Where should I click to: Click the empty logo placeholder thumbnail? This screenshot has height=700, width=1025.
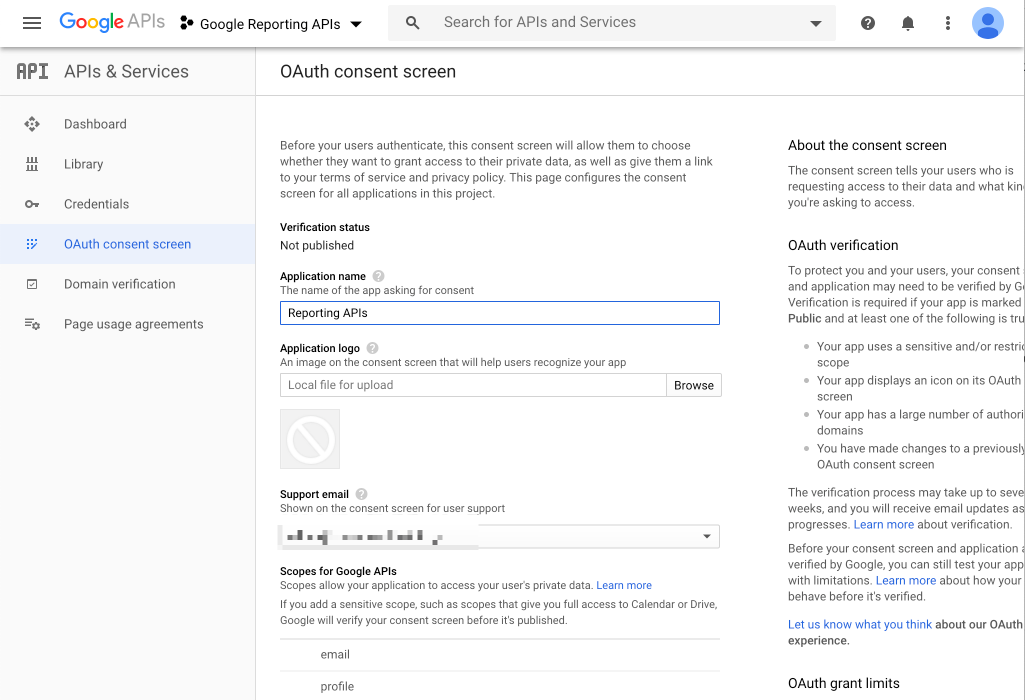click(x=310, y=439)
